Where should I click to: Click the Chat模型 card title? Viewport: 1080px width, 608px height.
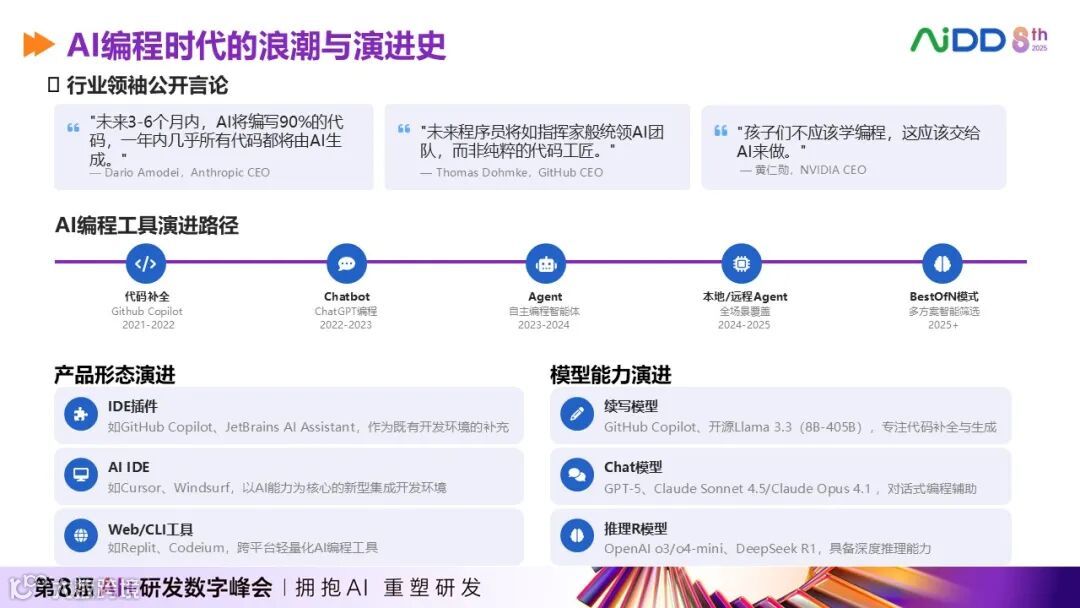point(632,467)
